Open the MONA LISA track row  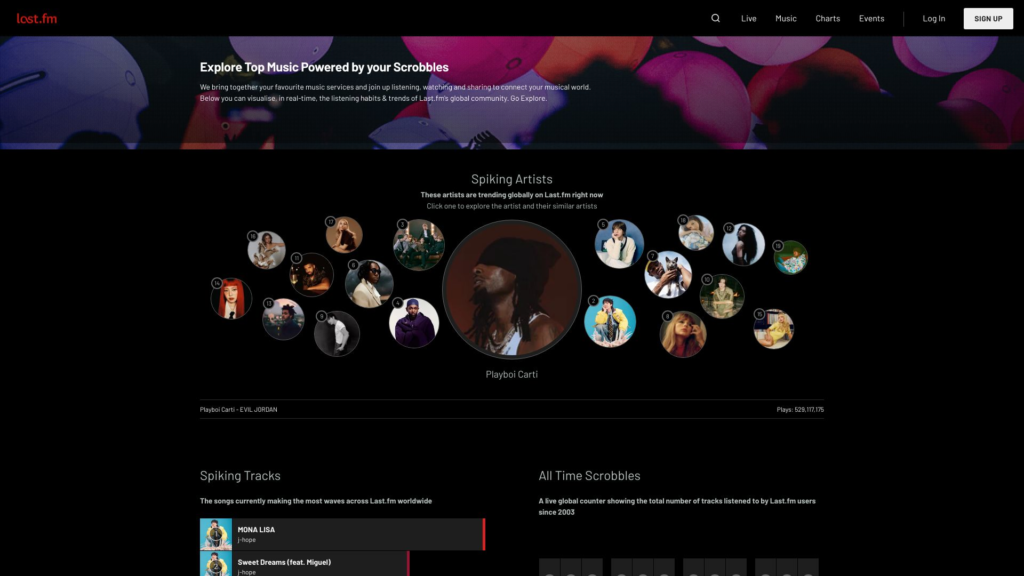[x=342, y=534]
